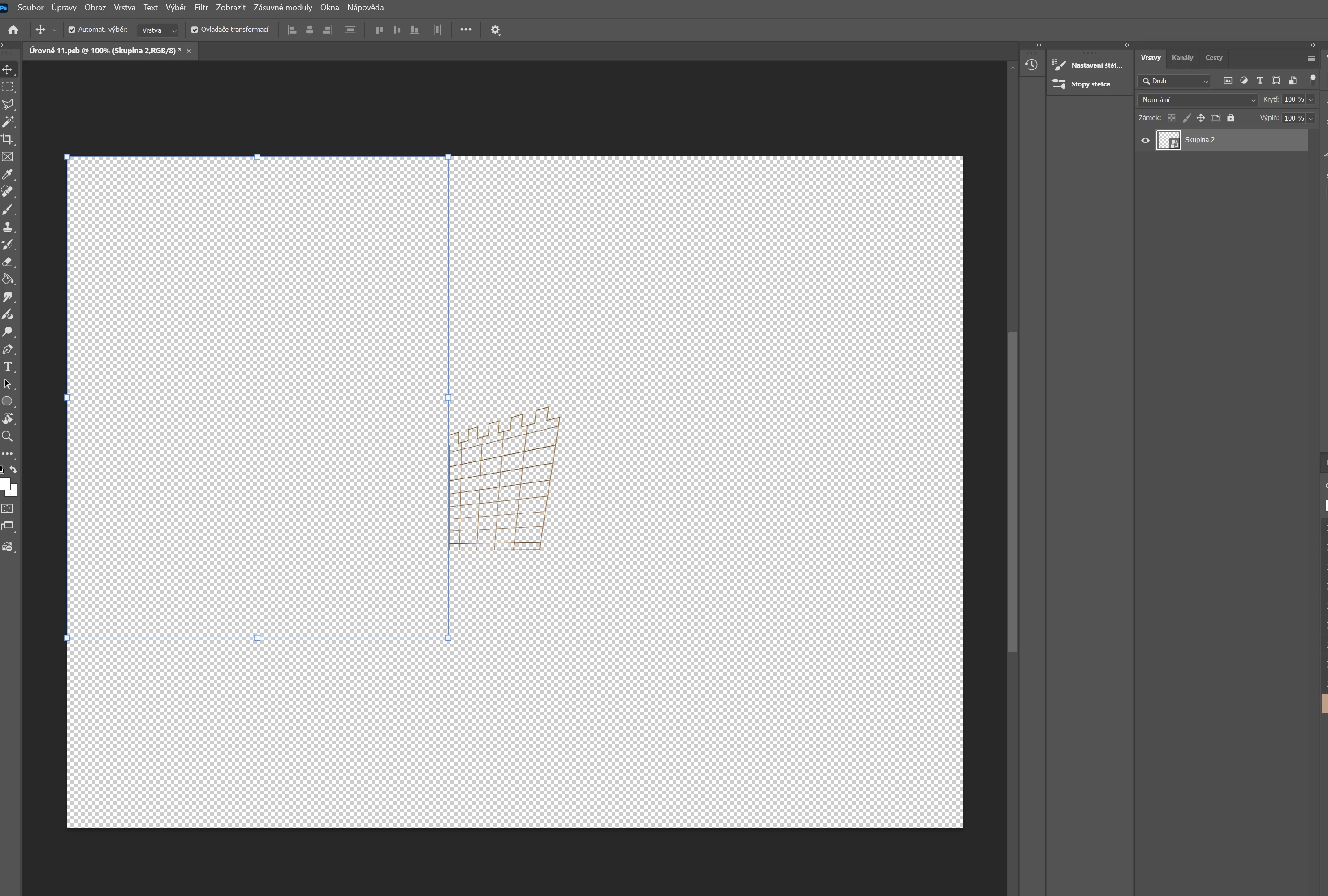The height and width of the screenshot is (896, 1328).
Task: Open the History panel icon
Action: click(x=1031, y=65)
